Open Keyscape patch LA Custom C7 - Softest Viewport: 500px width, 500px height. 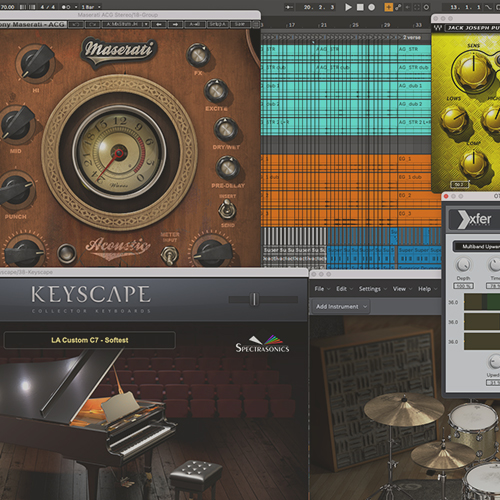(89, 340)
